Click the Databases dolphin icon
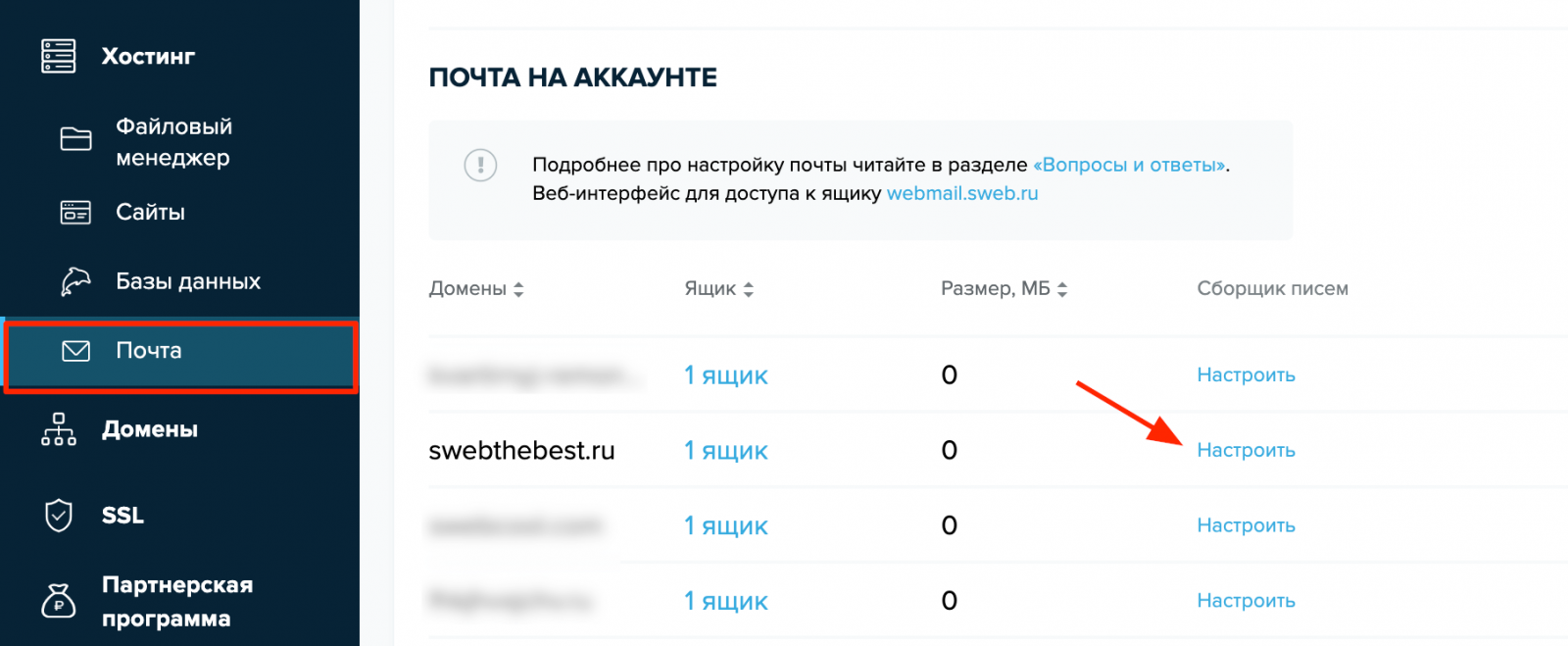Viewport: 1568px width, 646px height. (75, 281)
